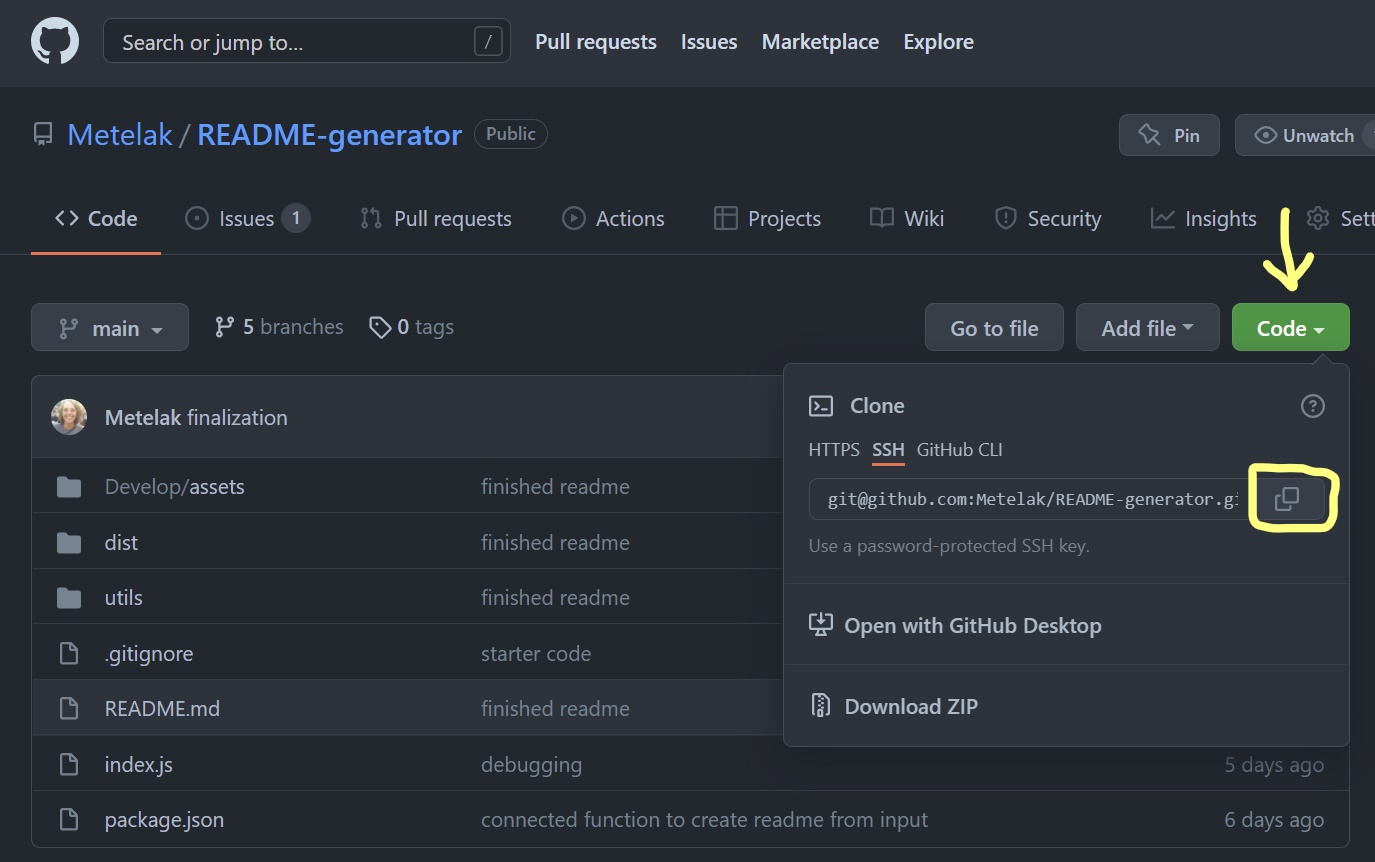
Task: Open the Add file dropdown
Action: [x=1147, y=327]
